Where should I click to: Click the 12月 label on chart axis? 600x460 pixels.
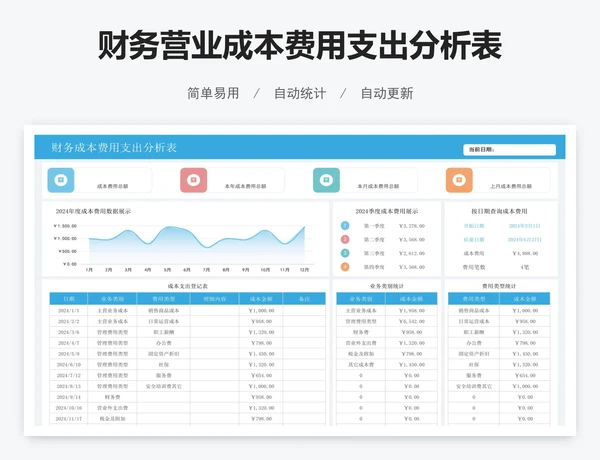[304, 270]
